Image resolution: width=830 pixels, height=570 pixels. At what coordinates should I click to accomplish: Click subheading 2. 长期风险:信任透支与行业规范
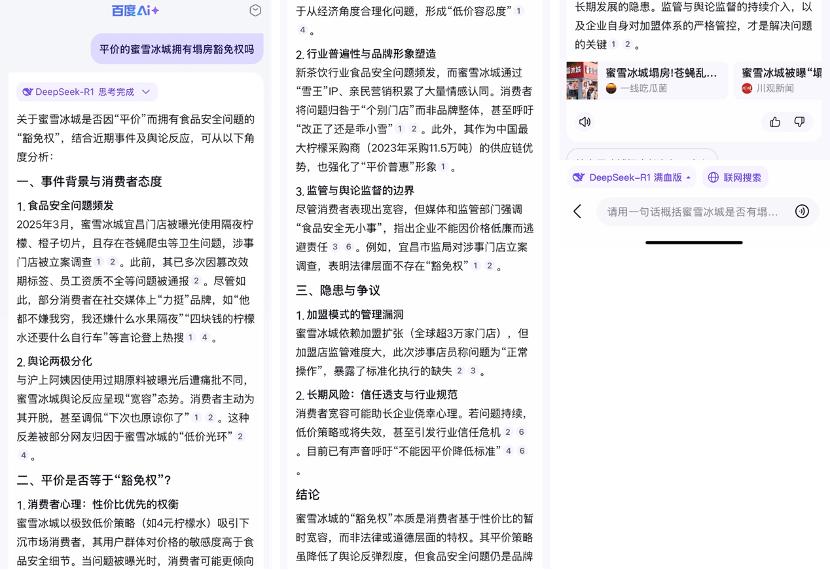click(x=376, y=394)
